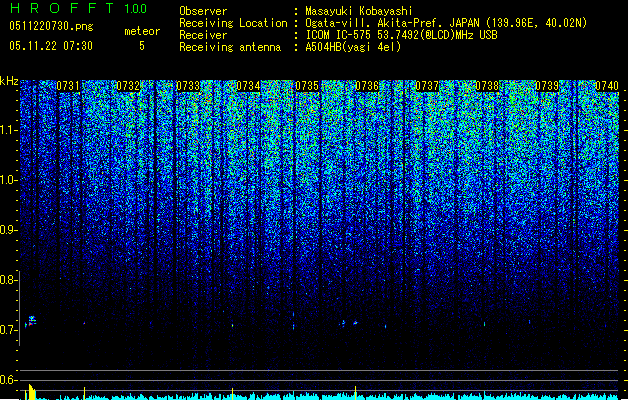The height and width of the screenshot is (400, 629).
Task: Click the meteor echo pair before 0736
Action: click(349, 323)
